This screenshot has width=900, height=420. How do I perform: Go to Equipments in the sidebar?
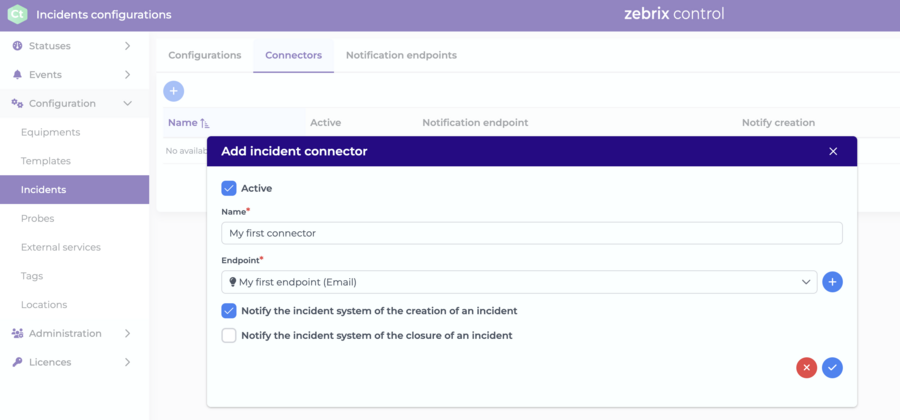click(51, 133)
